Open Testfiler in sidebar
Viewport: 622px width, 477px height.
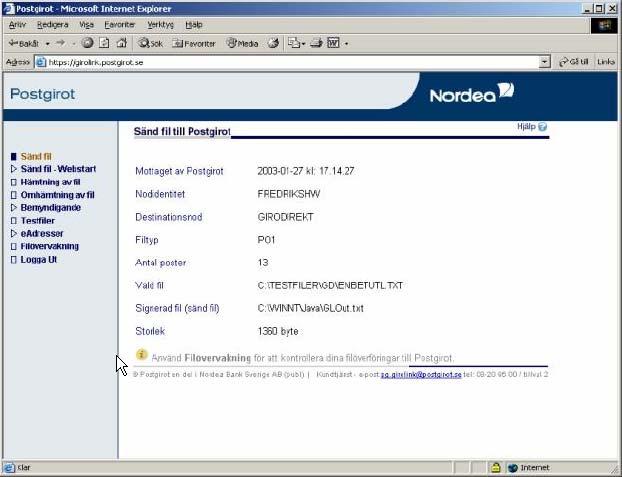(38, 221)
